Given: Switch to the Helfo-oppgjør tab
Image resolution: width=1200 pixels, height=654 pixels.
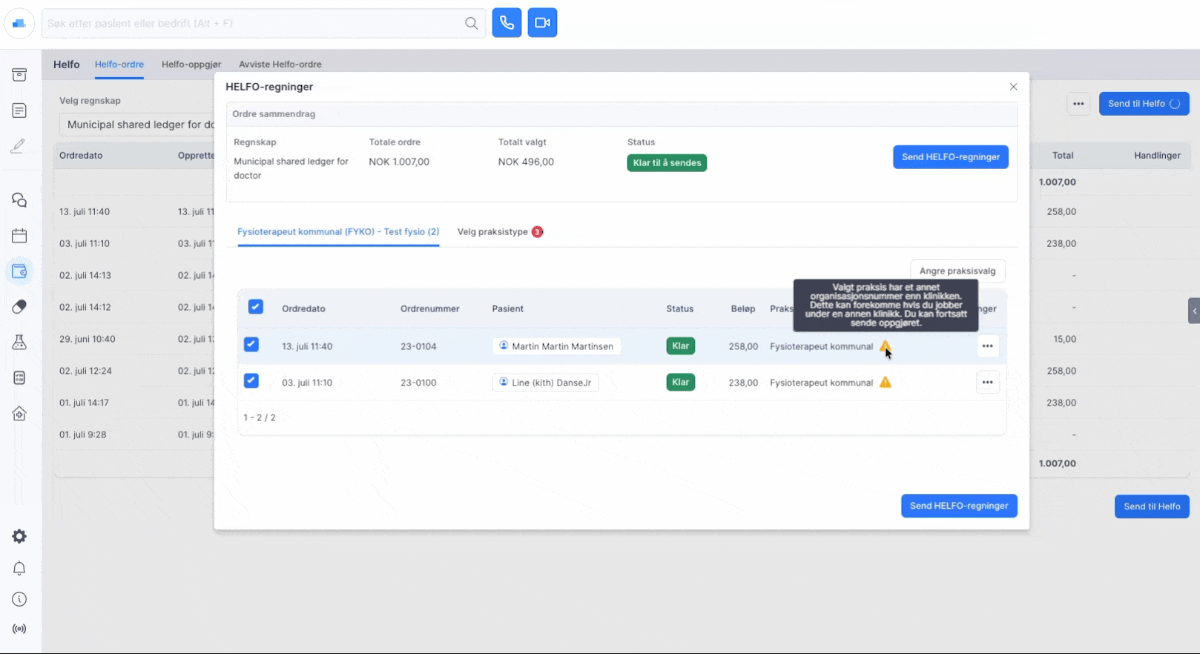Looking at the screenshot, I should pyautogui.click(x=191, y=64).
